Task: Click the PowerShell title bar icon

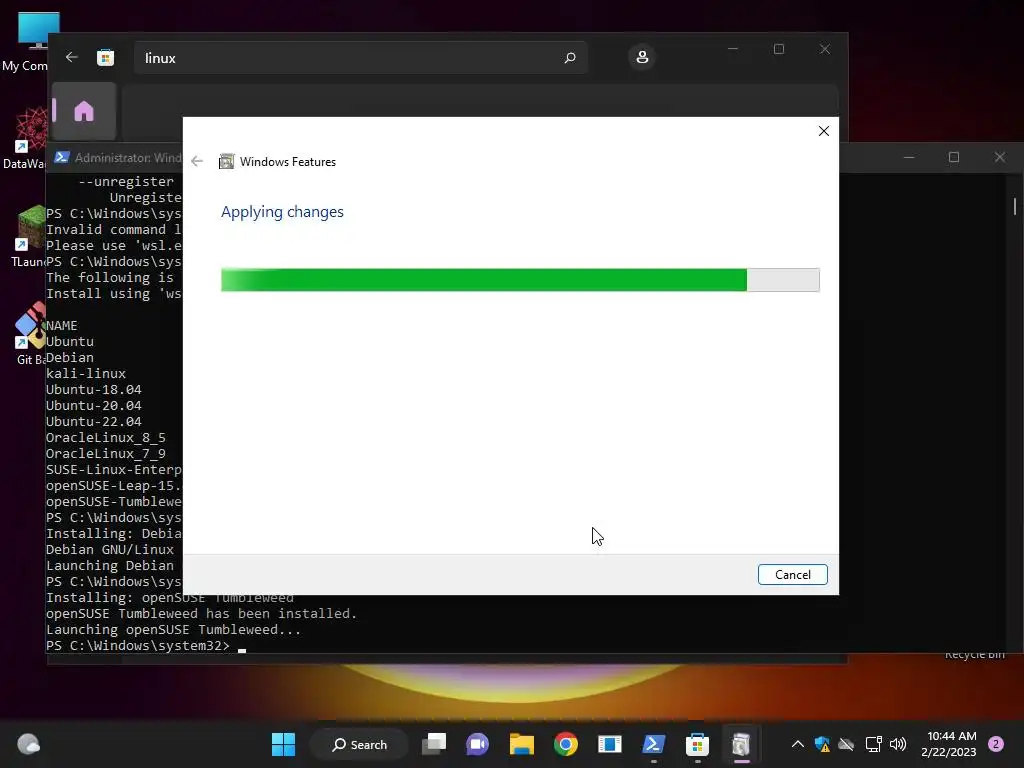Action: 62,157
